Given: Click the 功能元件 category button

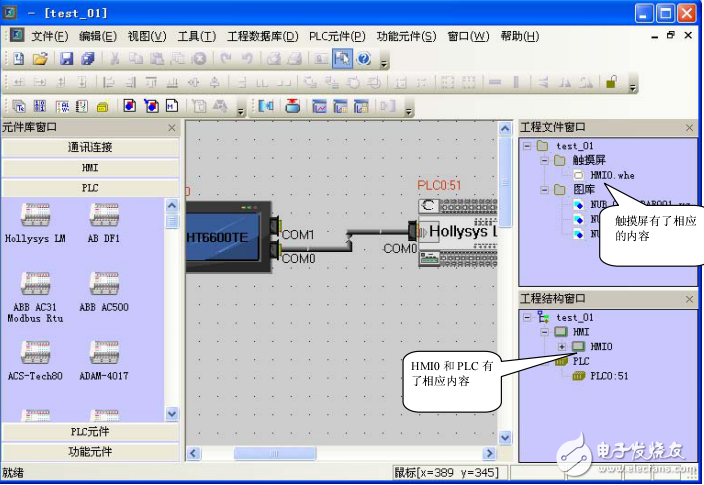Looking at the screenshot, I should pyautogui.click(x=90, y=452).
